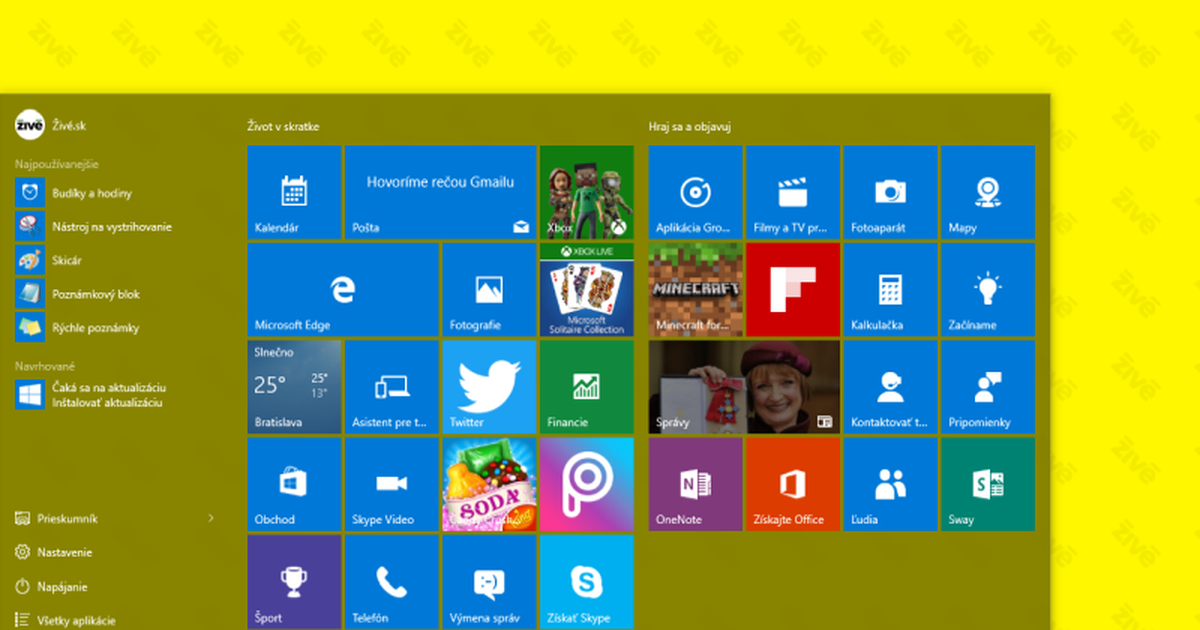
Task: Launch Microsoft Solitaire Collection tile
Action: coord(586,289)
